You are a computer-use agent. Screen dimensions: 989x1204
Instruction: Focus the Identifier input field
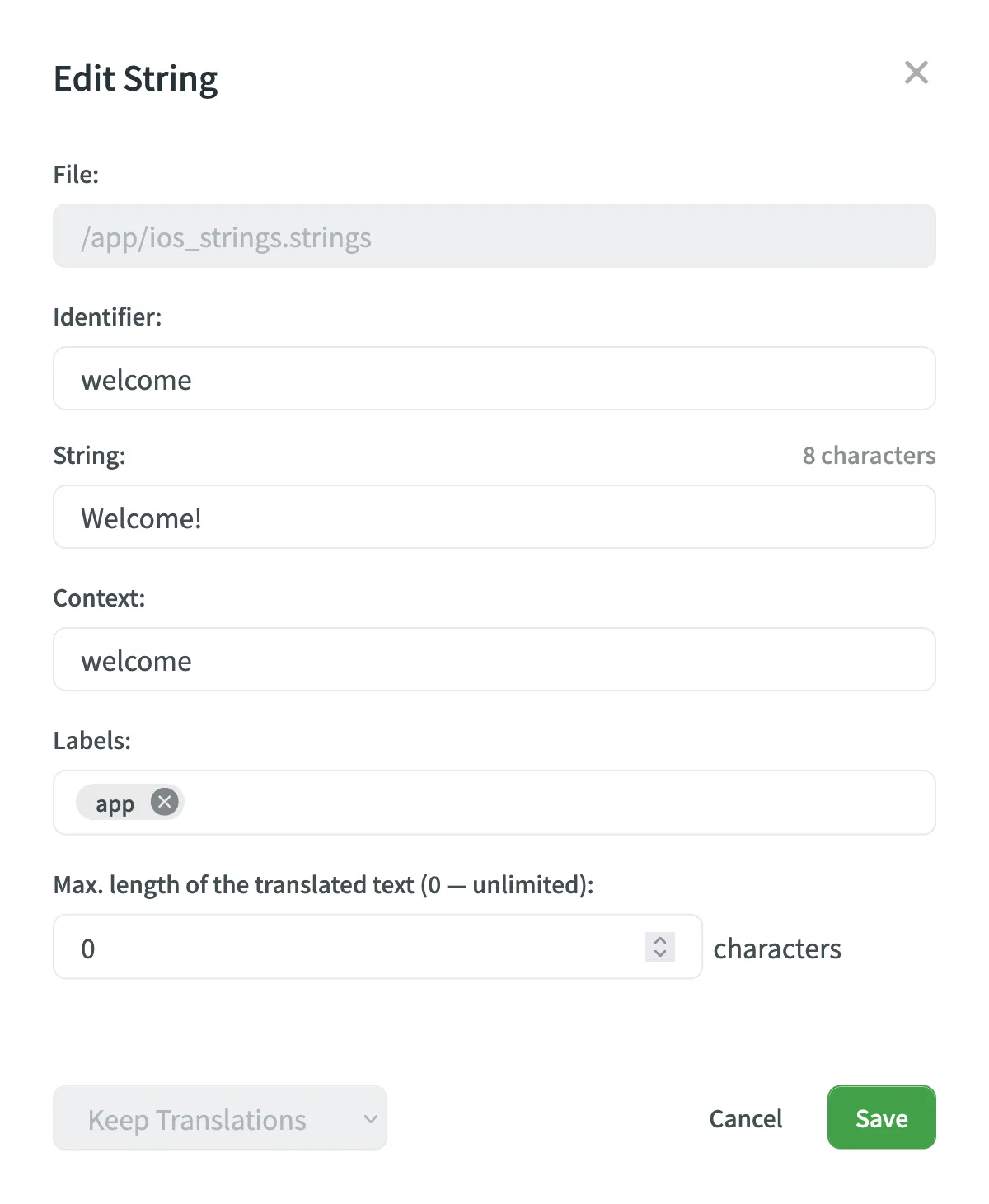click(494, 379)
